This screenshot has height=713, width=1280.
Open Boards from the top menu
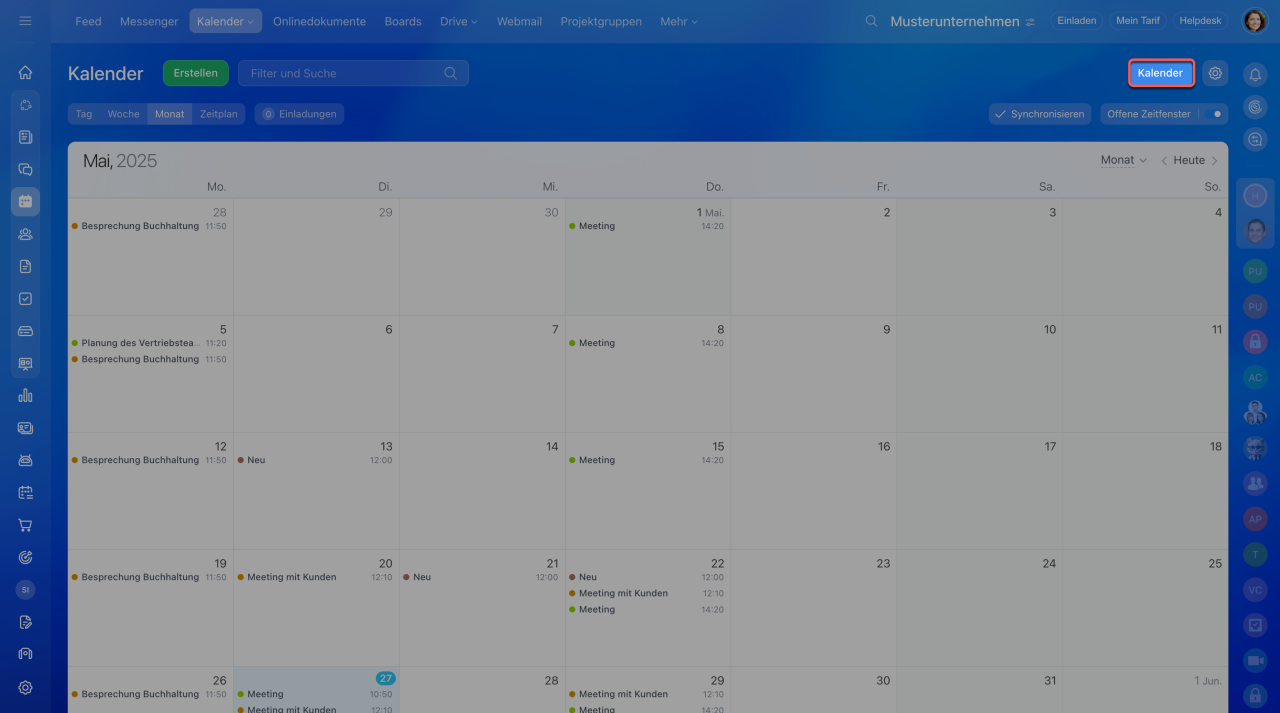[x=403, y=21]
